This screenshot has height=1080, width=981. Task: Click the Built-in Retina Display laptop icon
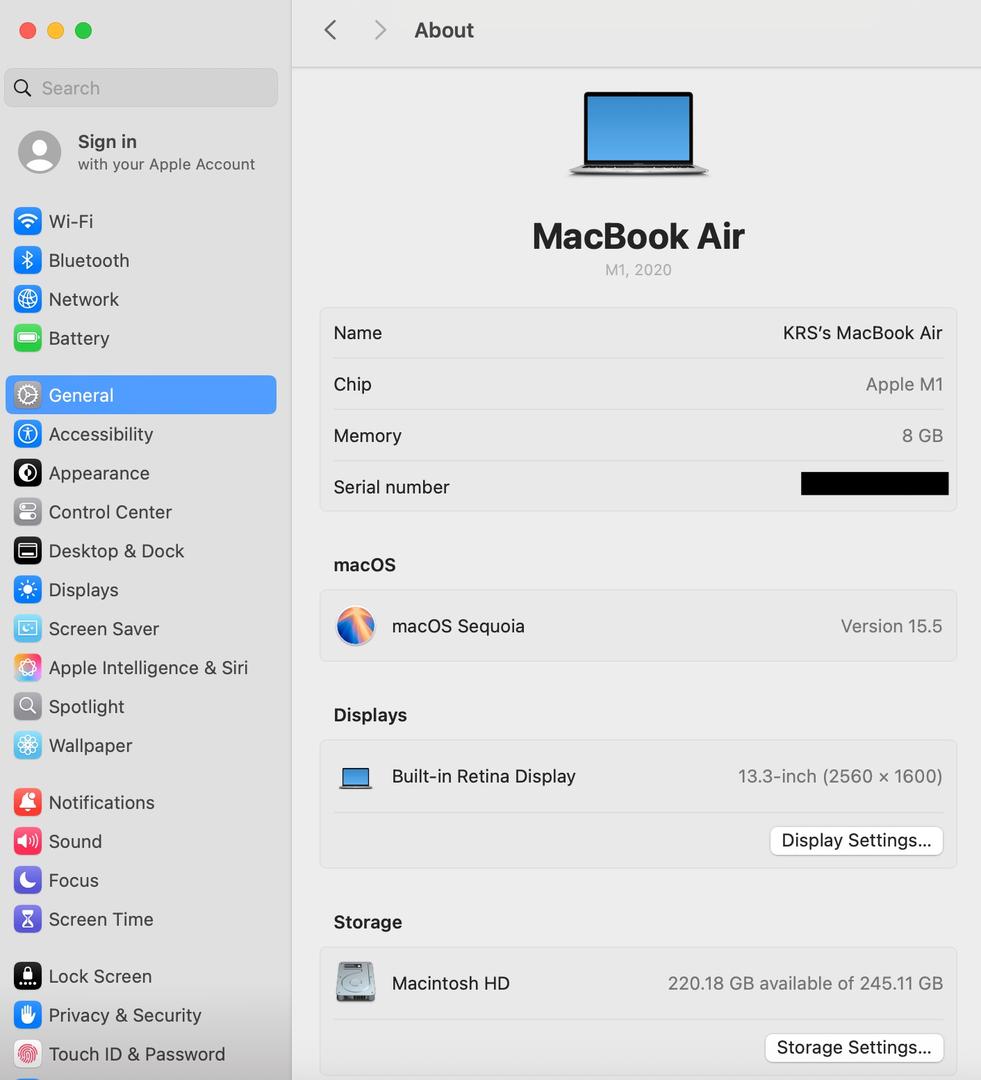pyautogui.click(x=355, y=778)
